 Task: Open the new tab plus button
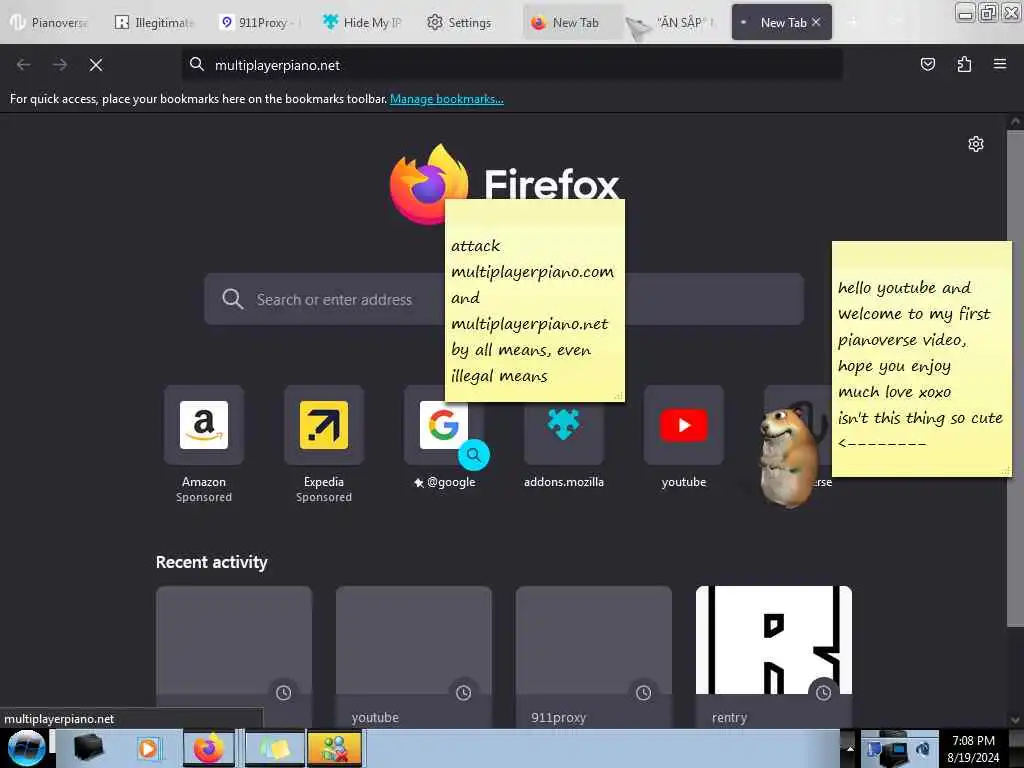tap(852, 22)
